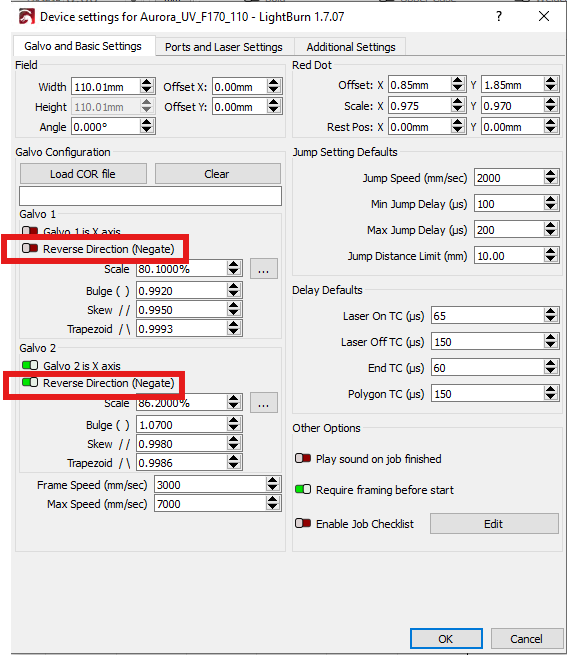Click the End TC stepper arrows
The image size is (567, 655).
[551, 368]
